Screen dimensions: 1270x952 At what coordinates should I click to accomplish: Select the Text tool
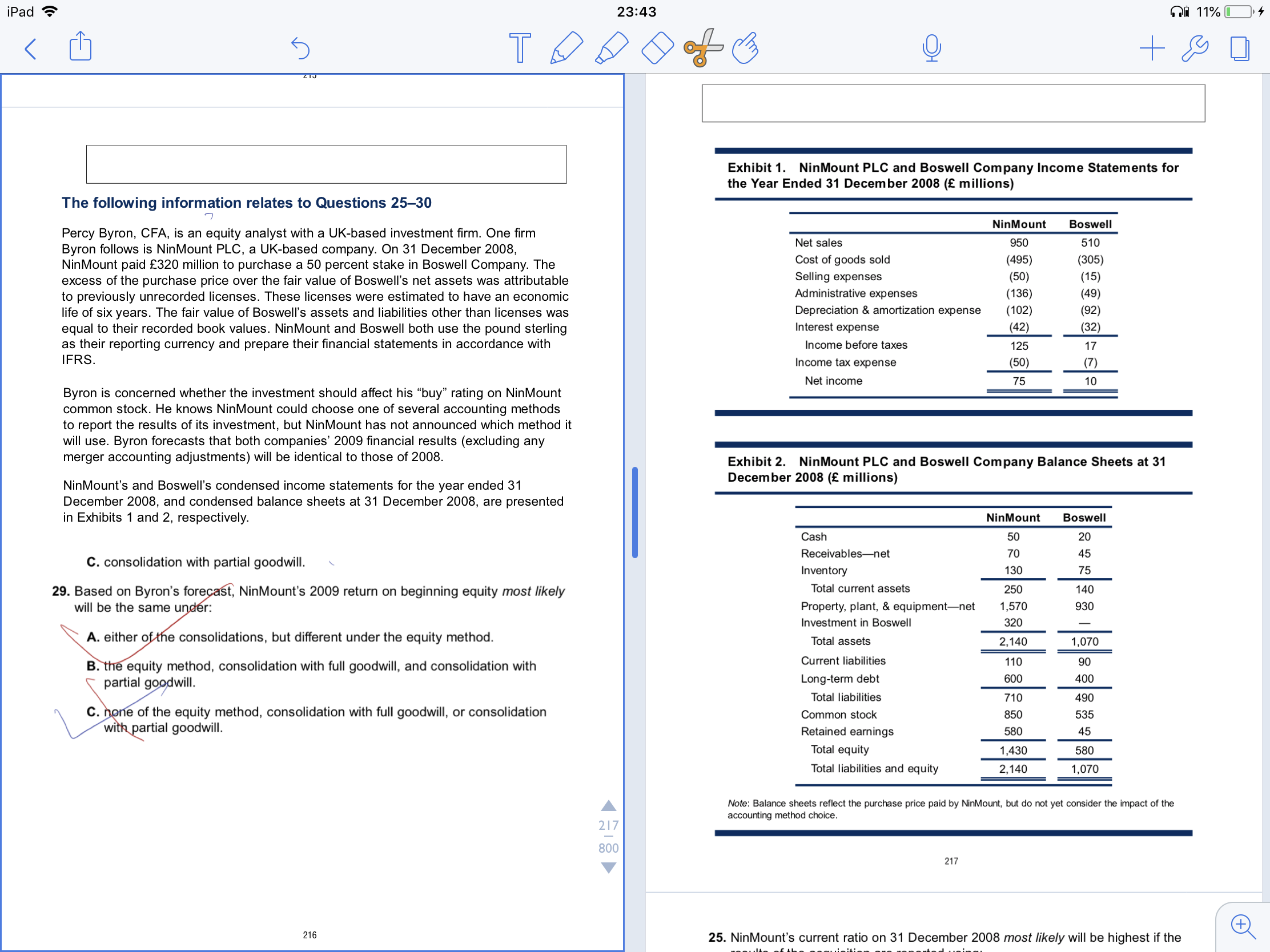[520, 47]
